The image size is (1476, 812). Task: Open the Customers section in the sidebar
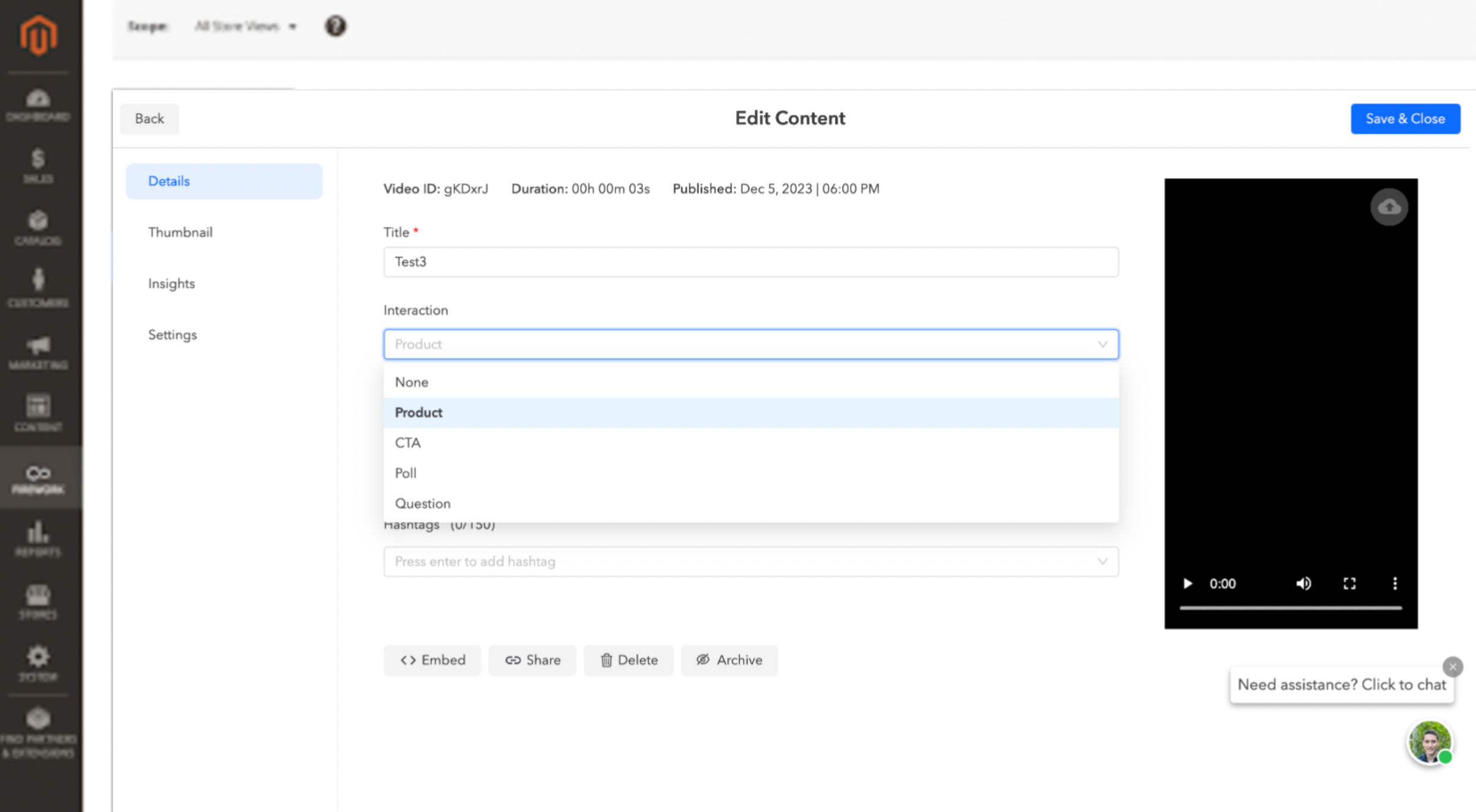[38, 285]
